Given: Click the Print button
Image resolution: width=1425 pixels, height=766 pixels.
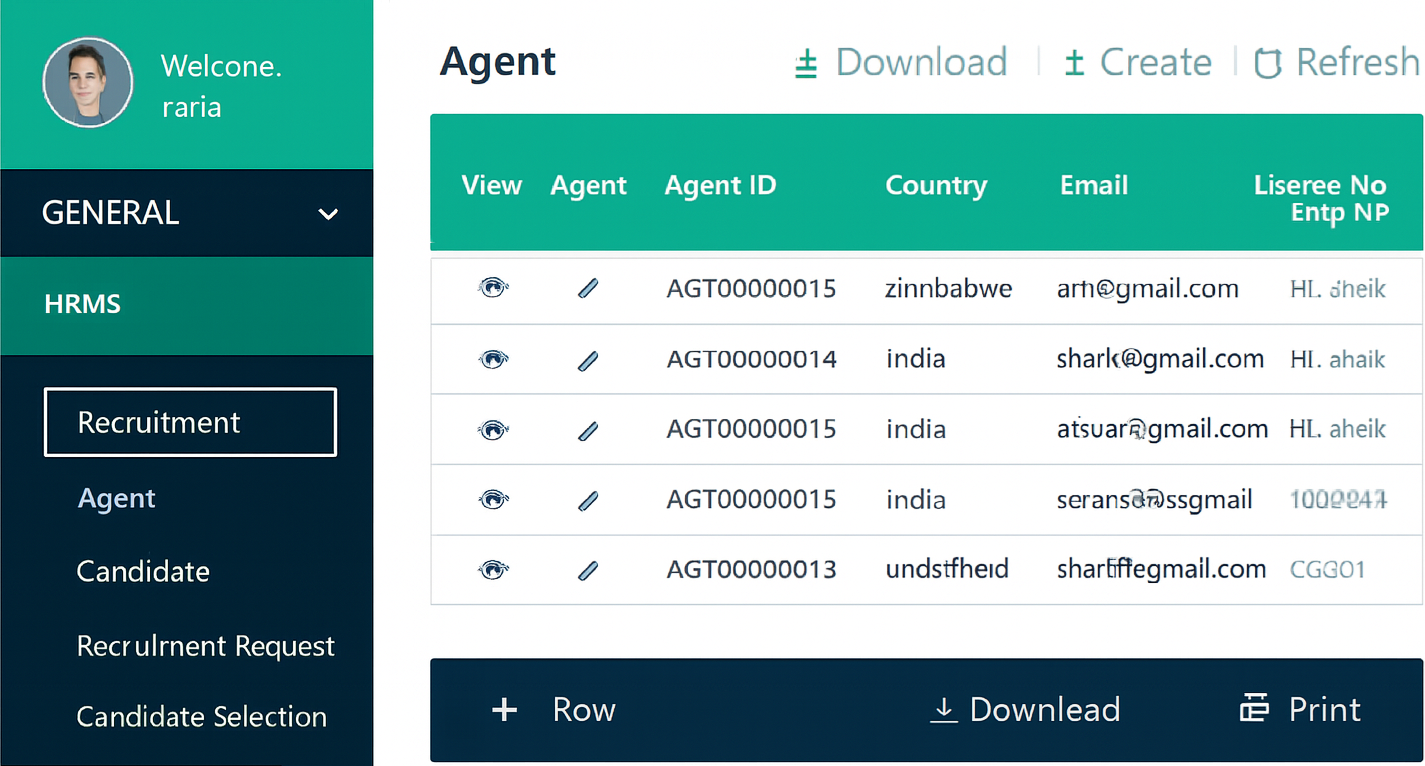Looking at the screenshot, I should pos(1300,709).
